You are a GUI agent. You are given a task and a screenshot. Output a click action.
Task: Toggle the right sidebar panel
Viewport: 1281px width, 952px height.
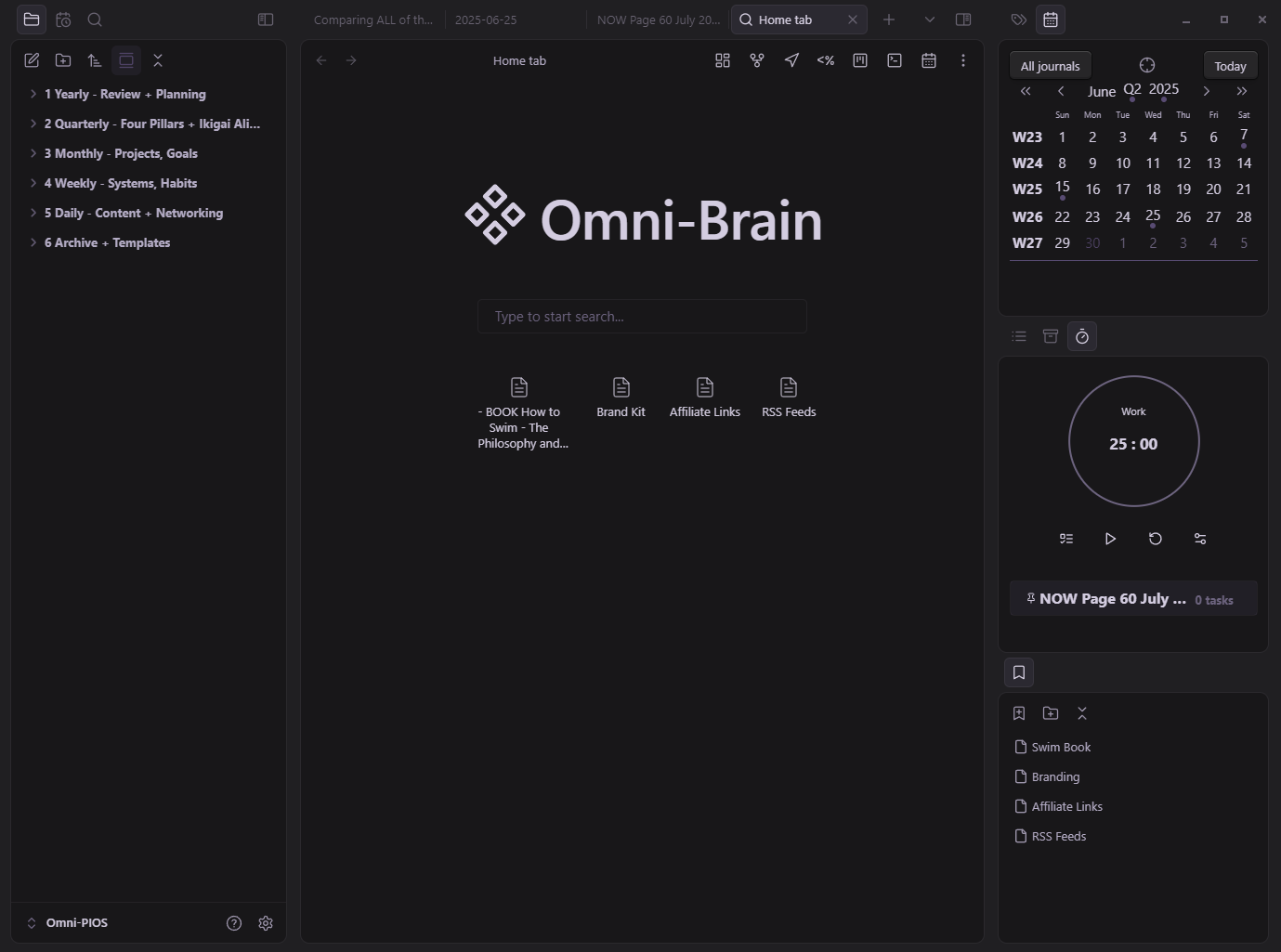(x=963, y=20)
